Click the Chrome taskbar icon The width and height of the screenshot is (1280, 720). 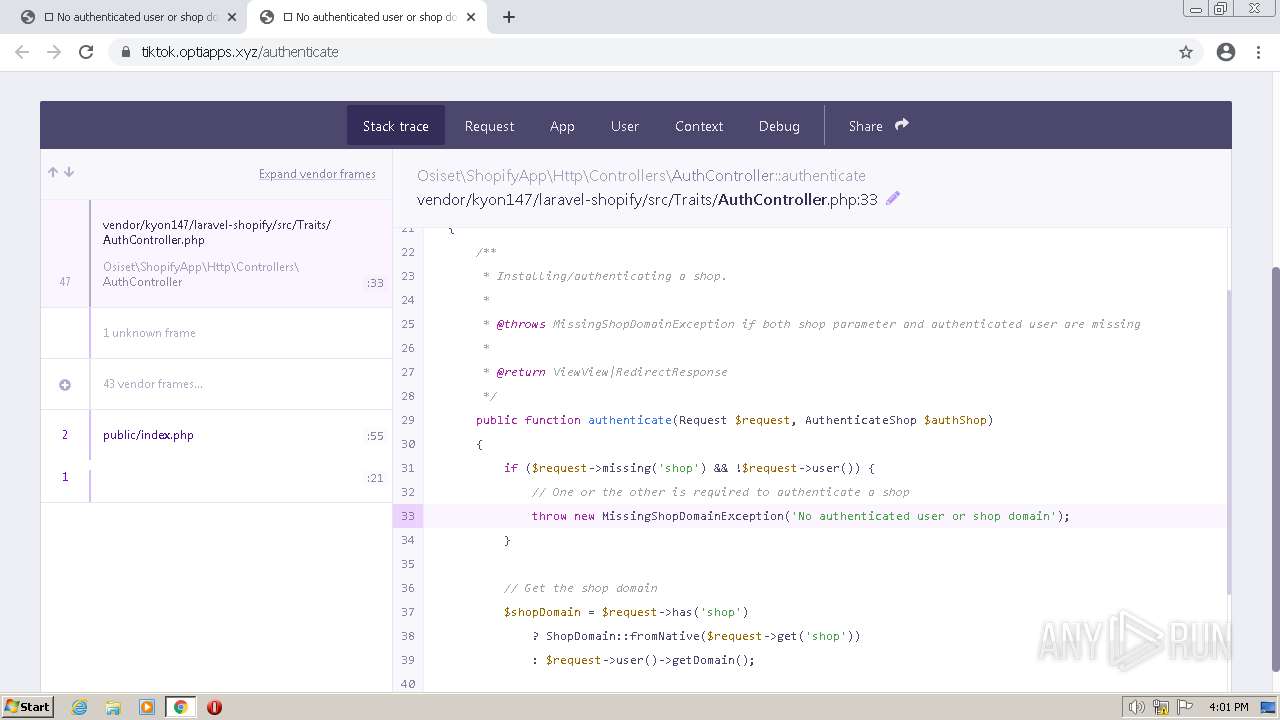[180, 707]
